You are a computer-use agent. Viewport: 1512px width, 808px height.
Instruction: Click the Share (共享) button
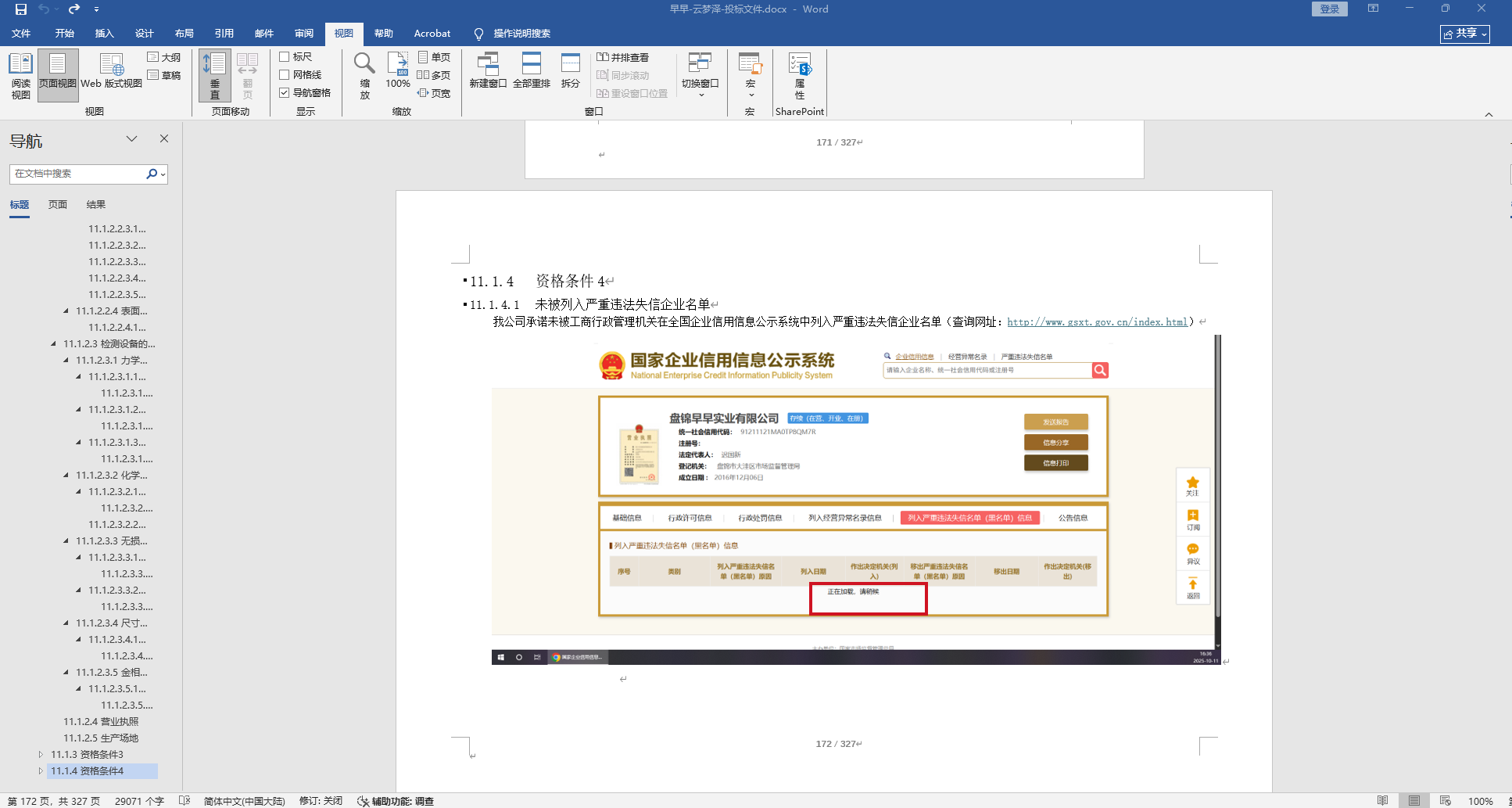pyautogui.click(x=1465, y=34)
